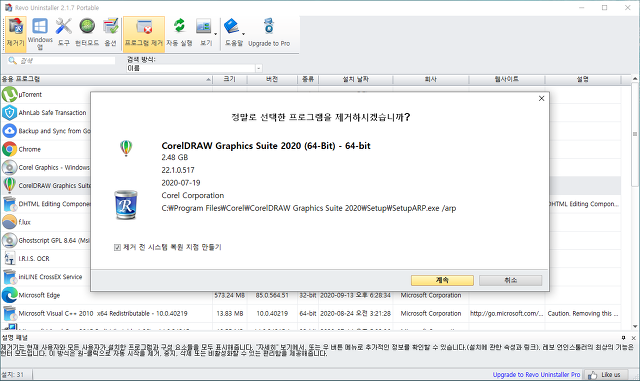Sort by 회사 column header
This screenshot has width=640, height=381.
pos(431,79)
